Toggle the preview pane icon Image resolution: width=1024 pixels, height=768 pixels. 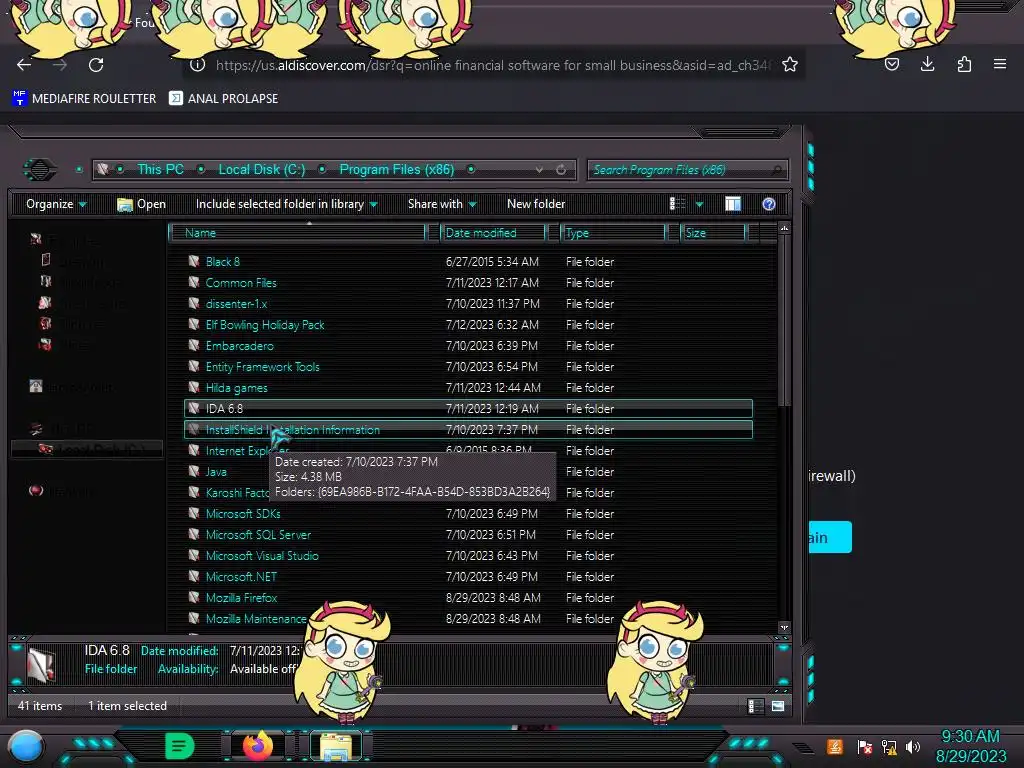(x=733, y=204)
